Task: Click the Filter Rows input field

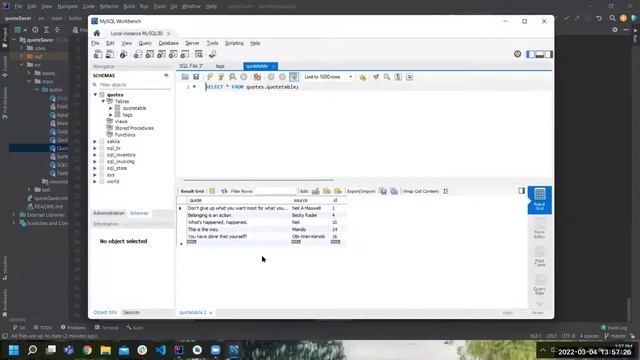Action: click(x=276, y=191)
